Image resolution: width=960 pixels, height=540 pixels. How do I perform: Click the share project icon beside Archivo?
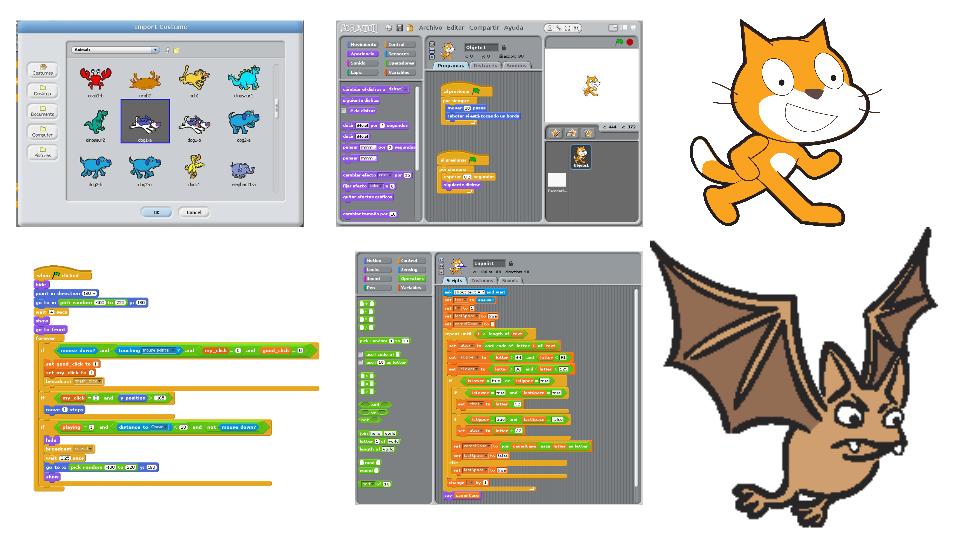pos(410,28)
